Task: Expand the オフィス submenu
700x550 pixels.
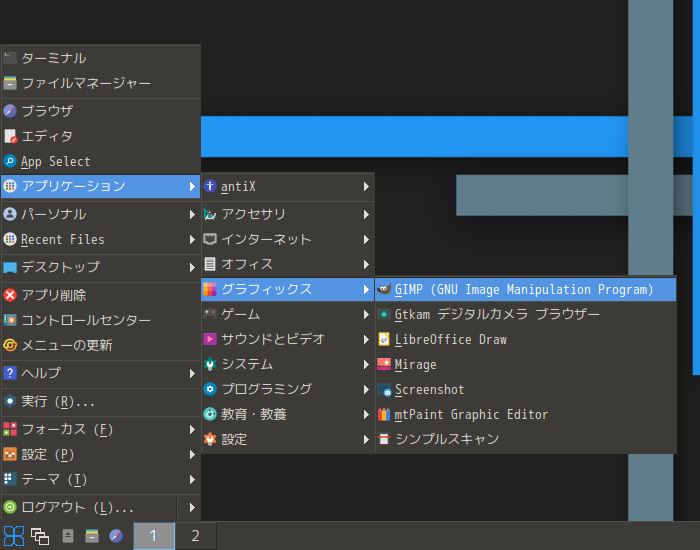Action: 288,264
